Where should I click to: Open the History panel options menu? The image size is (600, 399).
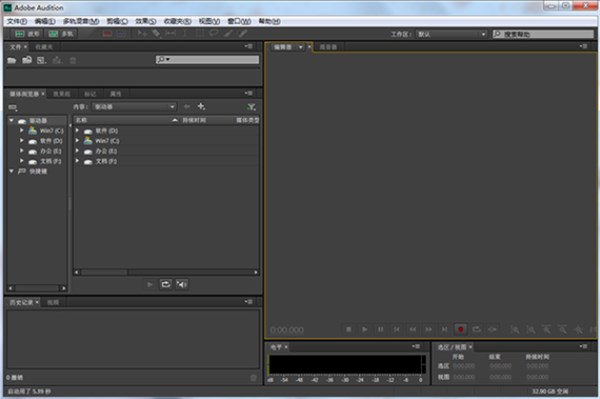249,301
